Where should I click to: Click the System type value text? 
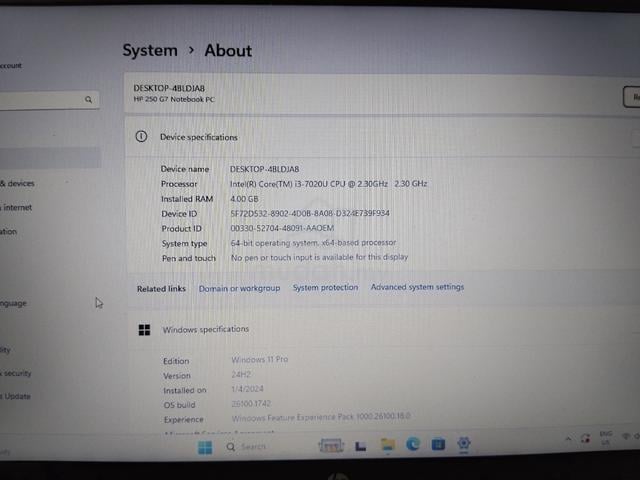tap(313, 242)
